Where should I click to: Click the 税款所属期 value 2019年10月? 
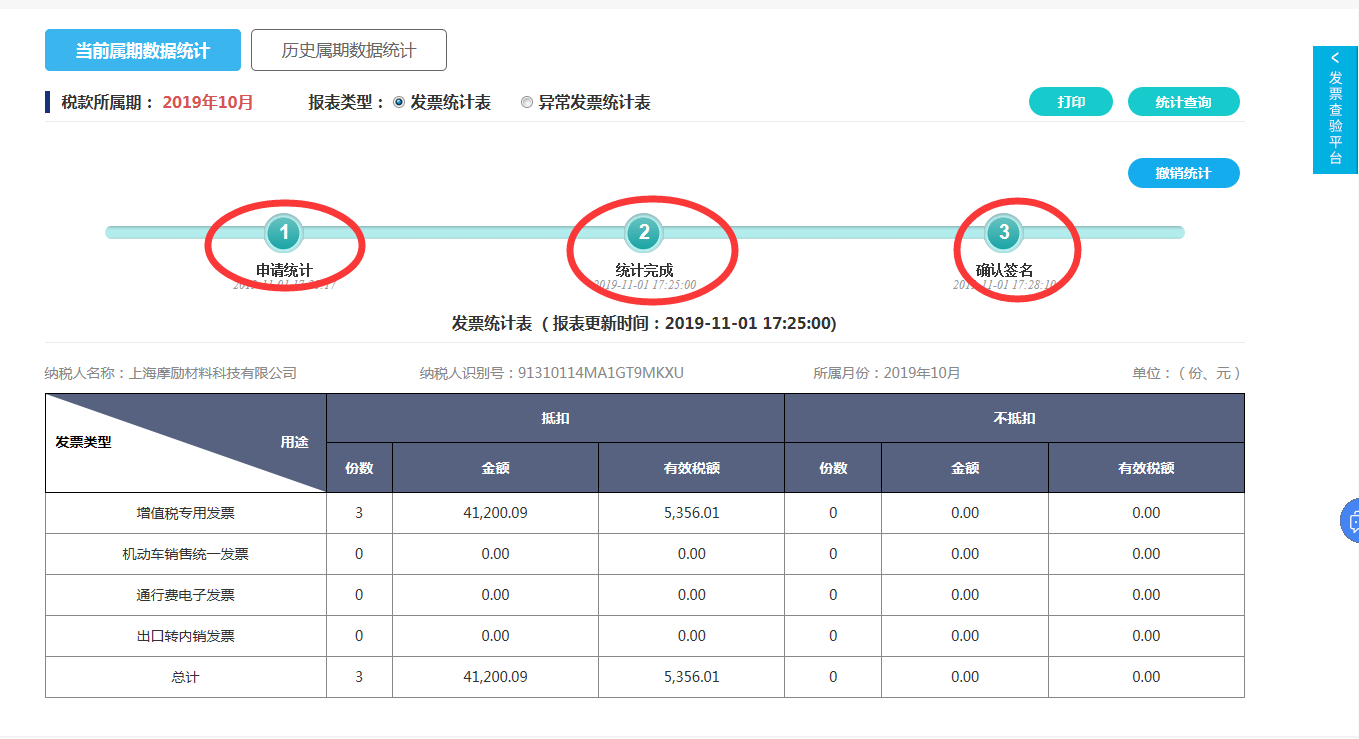pos(208,102)
